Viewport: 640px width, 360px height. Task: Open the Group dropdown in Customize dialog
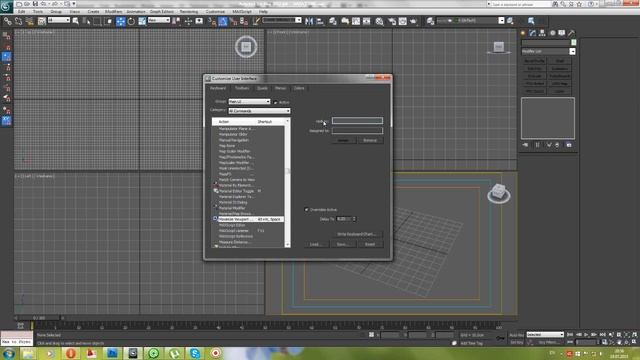pyautogui.click(x=249, y=102)
